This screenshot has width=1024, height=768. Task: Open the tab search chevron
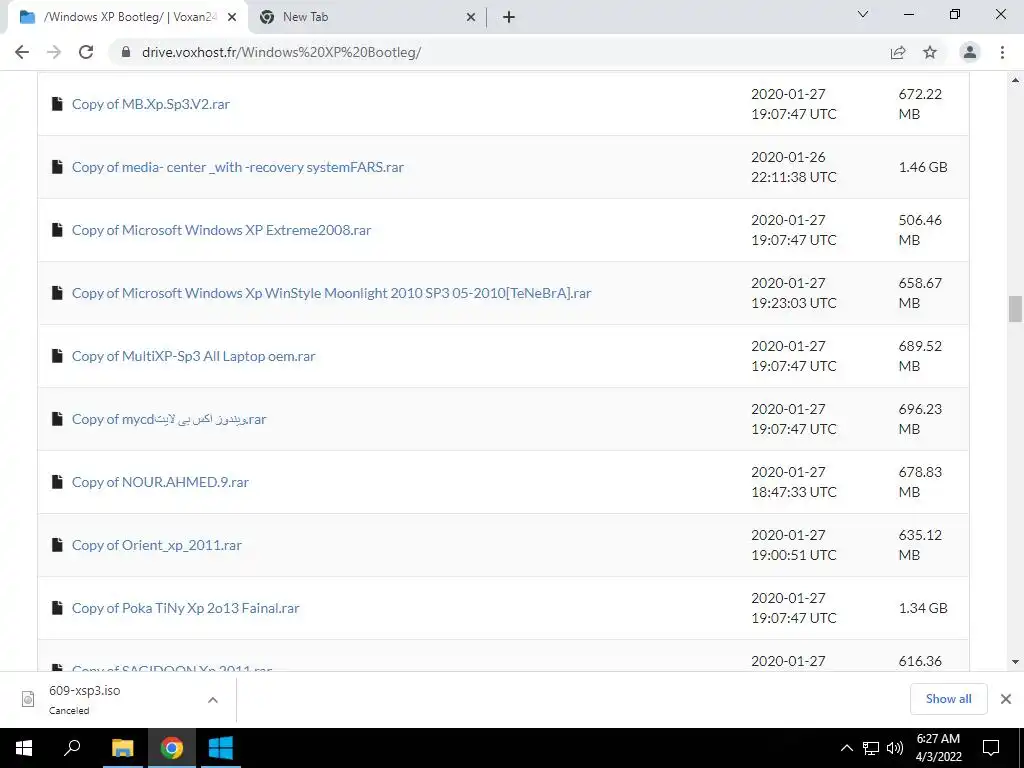tap(863, 14)
